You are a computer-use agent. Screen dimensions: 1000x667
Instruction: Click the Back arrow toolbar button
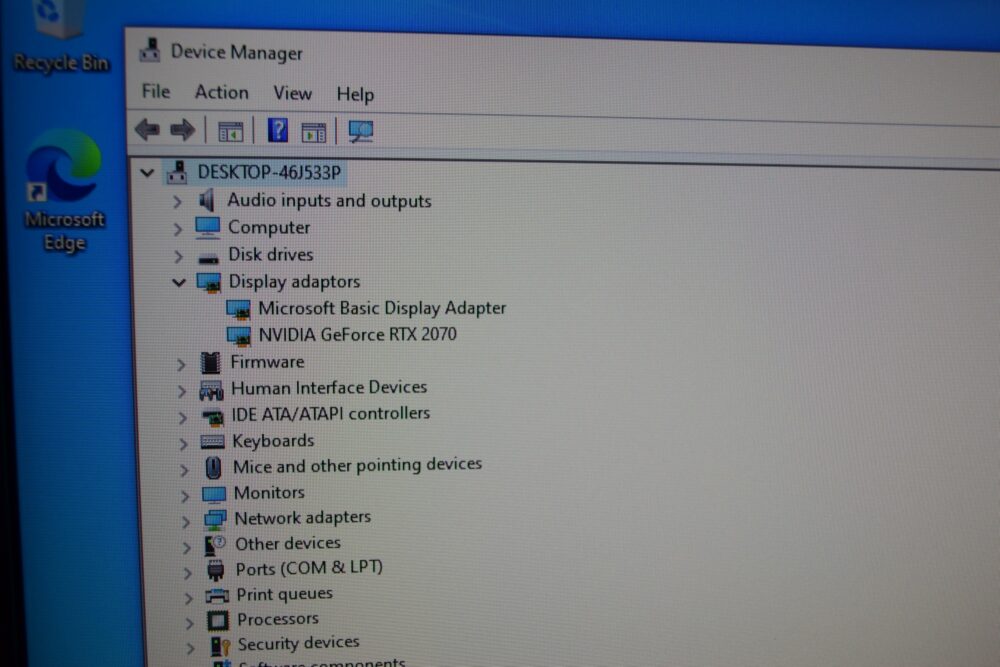pos(148,129)
